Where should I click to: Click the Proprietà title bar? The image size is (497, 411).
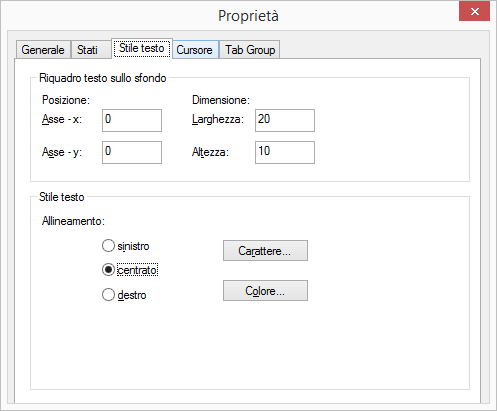[230, 16]
